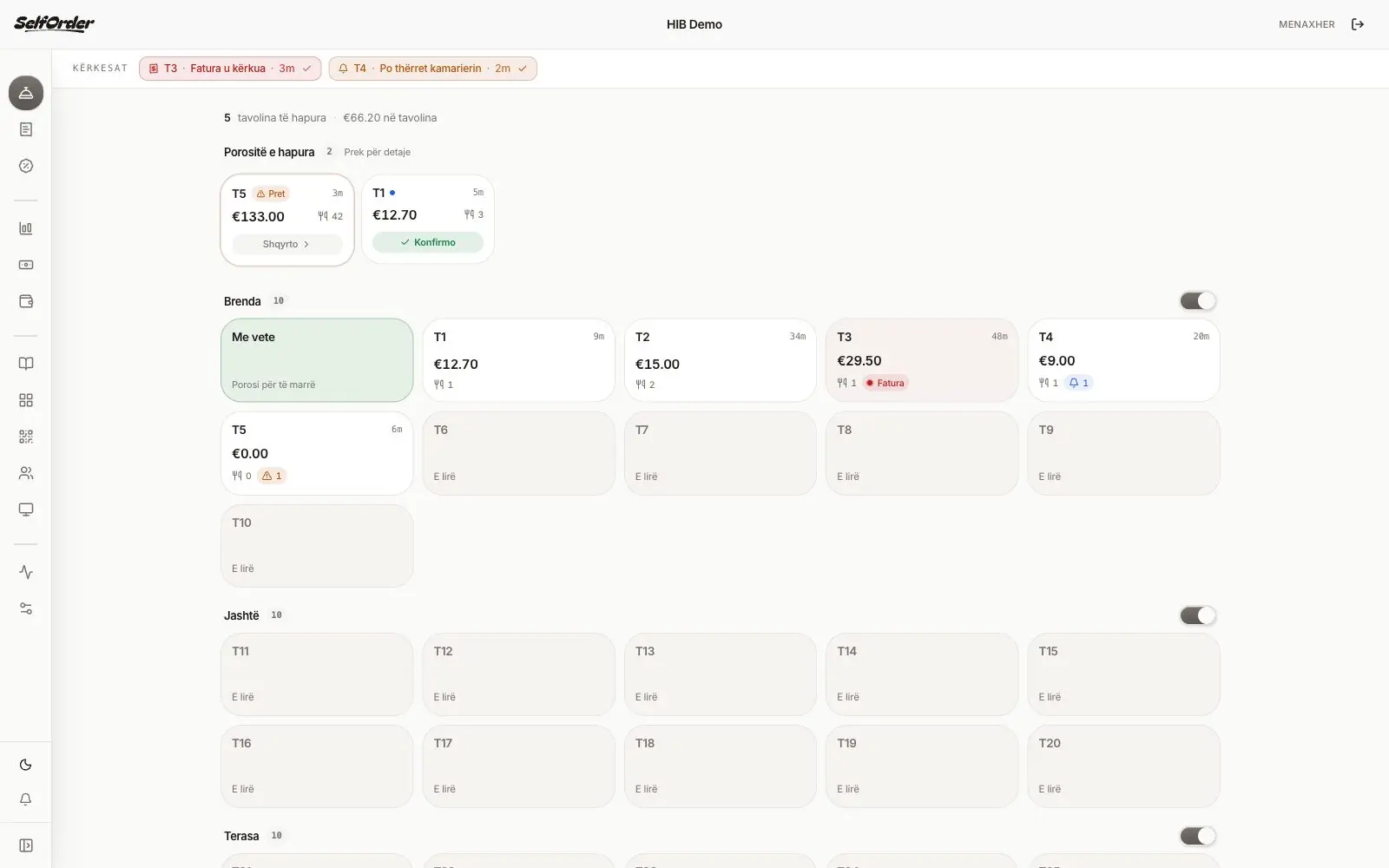Click the logout icon next to MENAXHER
This screenshot has width=1389, height=868.
click(1358, 24)
